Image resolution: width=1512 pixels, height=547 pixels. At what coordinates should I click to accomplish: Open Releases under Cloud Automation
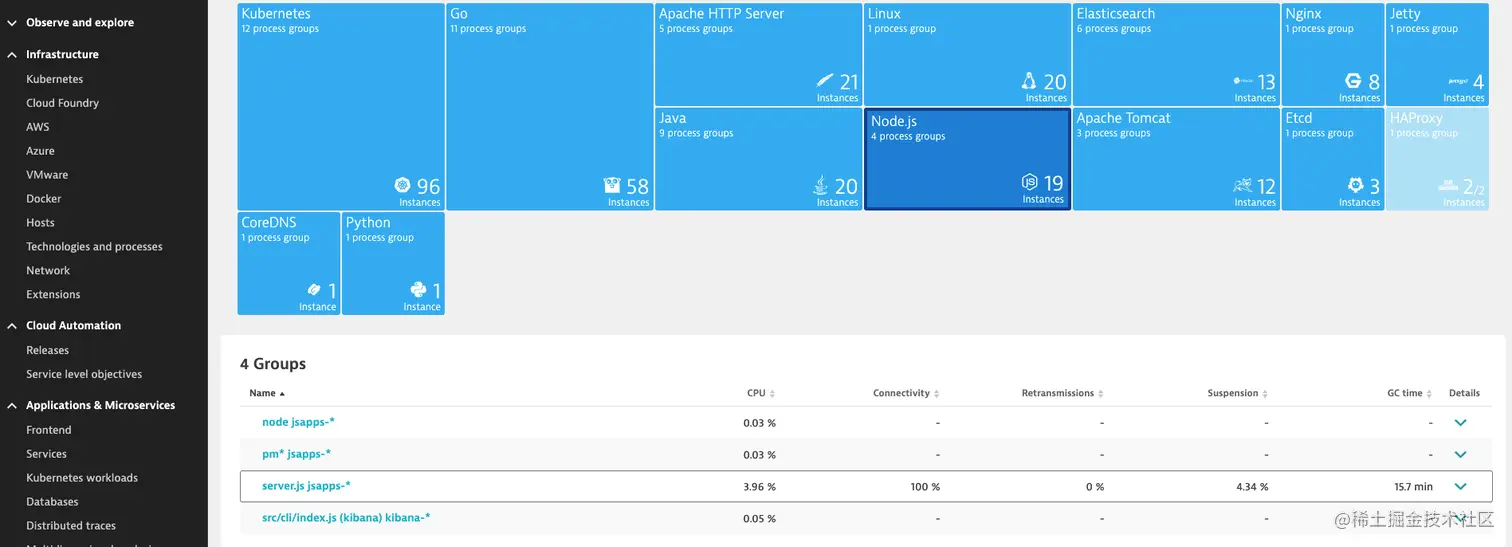pyautogui.click(x=47, y=350)
